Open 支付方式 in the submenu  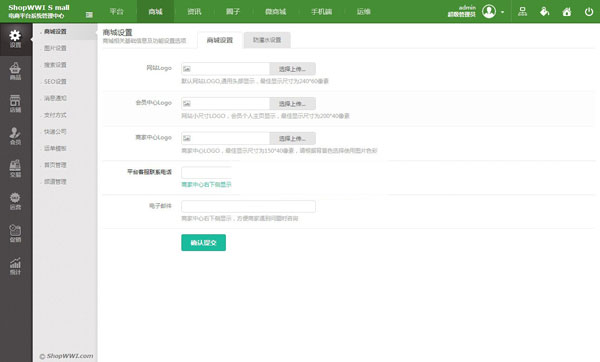pos(55,115)
